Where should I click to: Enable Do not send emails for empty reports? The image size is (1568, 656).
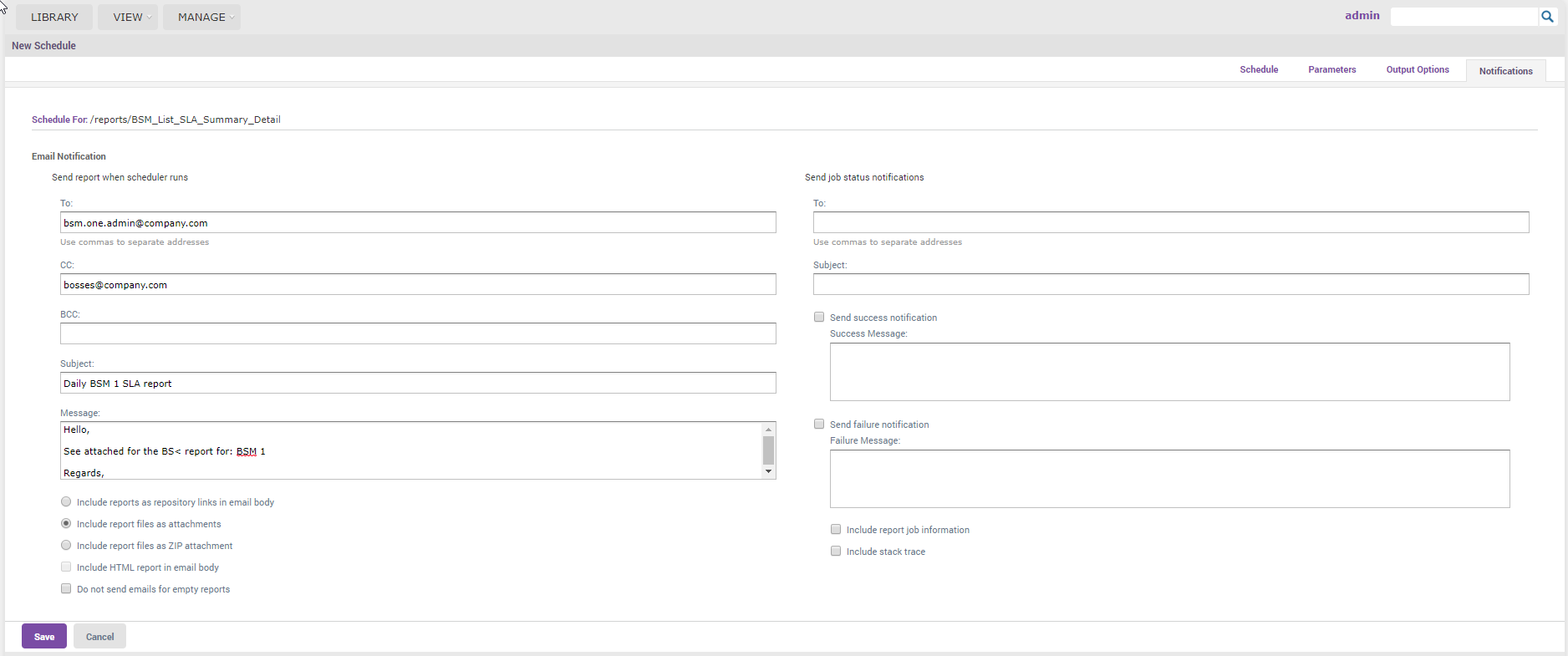click(x=66, y=588)
